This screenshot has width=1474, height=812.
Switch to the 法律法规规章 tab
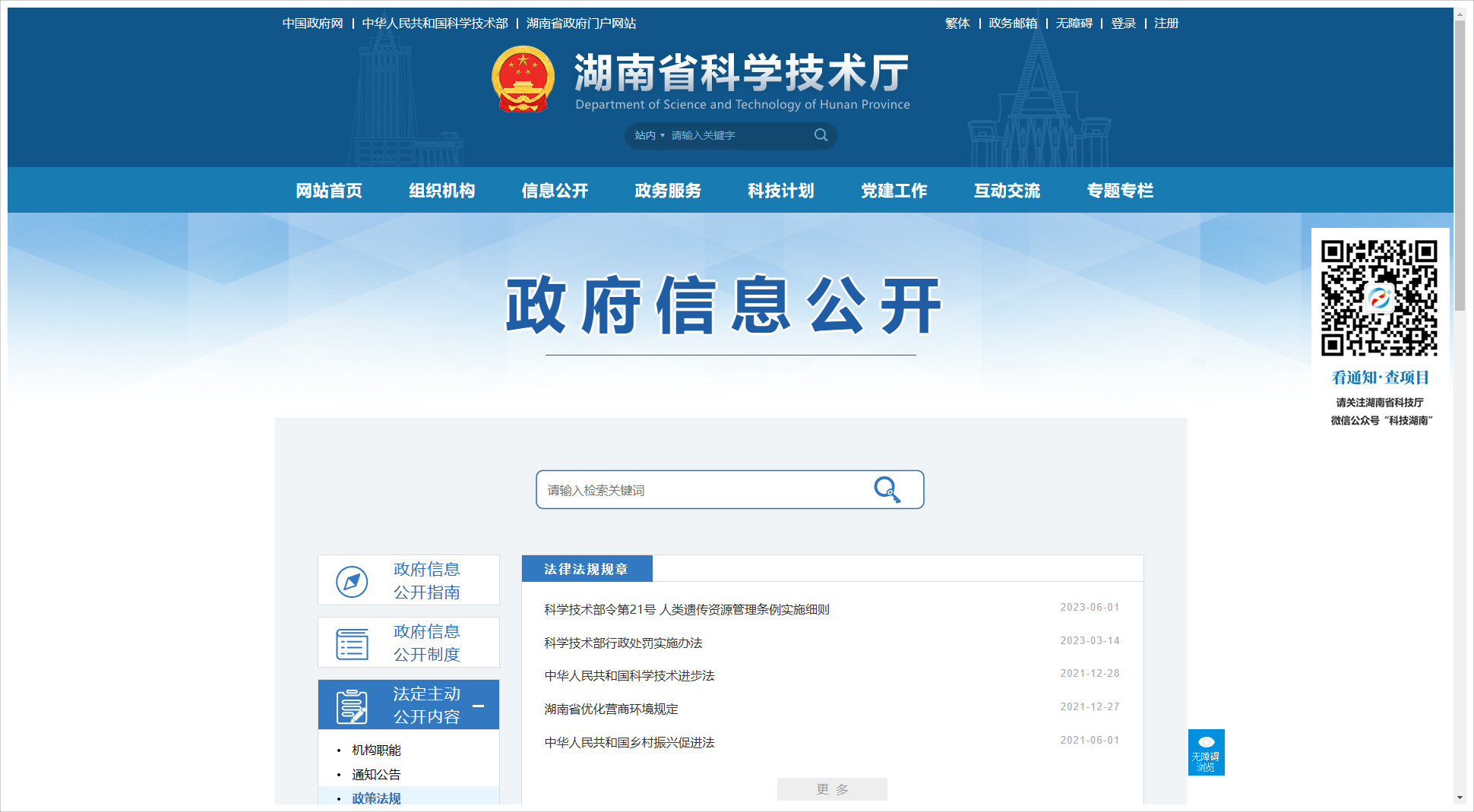point(586,569)
